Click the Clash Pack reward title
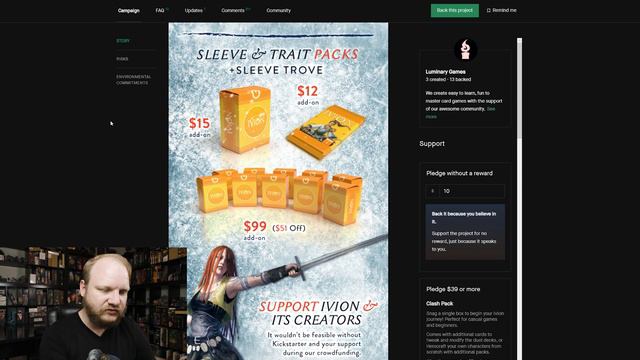 click(439, 303)
